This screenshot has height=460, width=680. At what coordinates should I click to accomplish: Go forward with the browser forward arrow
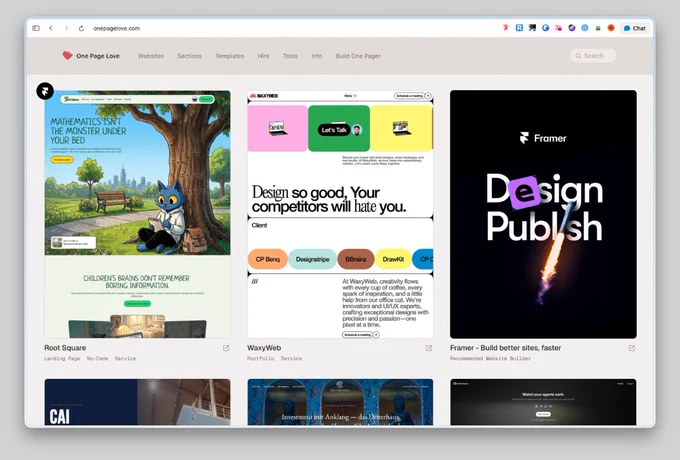tap(66, 28)
